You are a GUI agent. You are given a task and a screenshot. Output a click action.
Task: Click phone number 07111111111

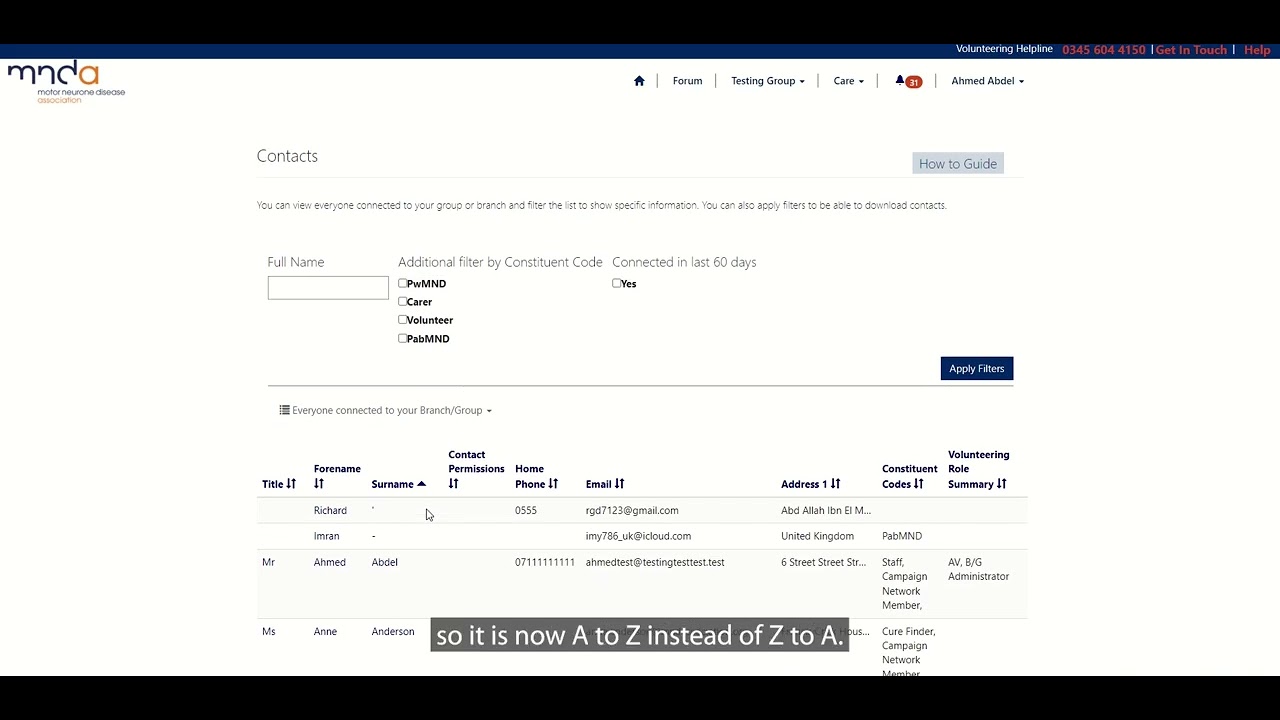click(545, 562)
